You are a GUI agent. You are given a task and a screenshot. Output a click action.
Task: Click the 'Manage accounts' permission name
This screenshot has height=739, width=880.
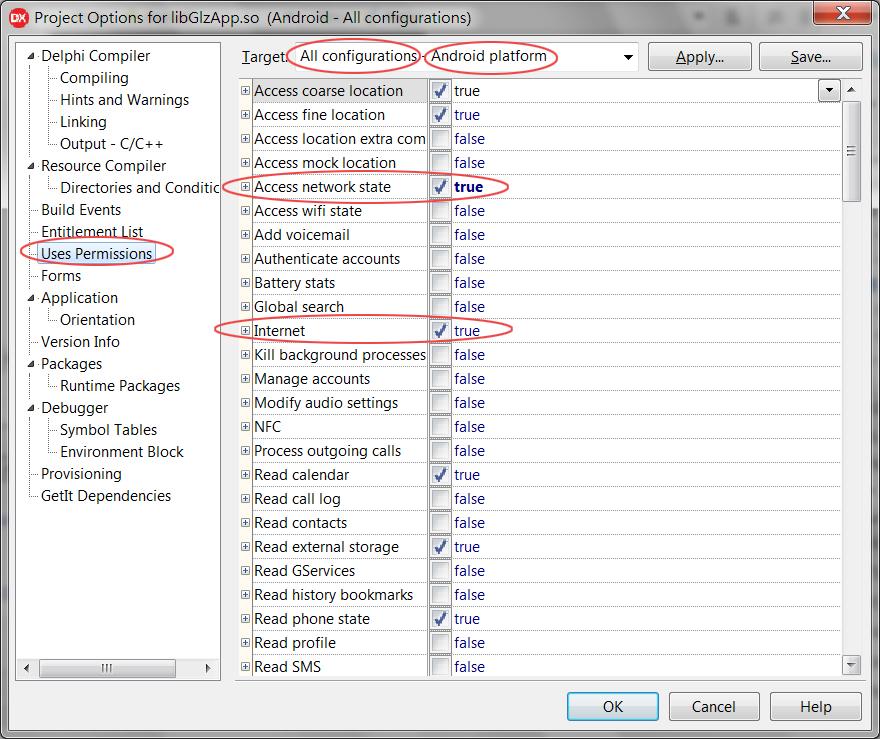tap(312, 379)
